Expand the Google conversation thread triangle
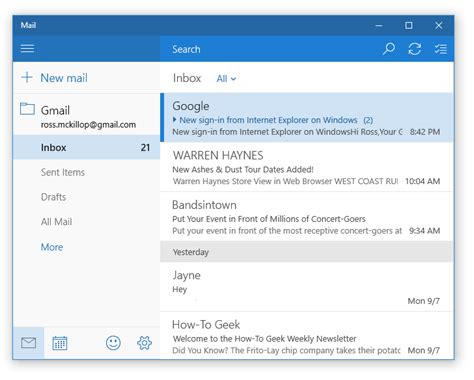The image size is (474, 380). coord(175,119)
